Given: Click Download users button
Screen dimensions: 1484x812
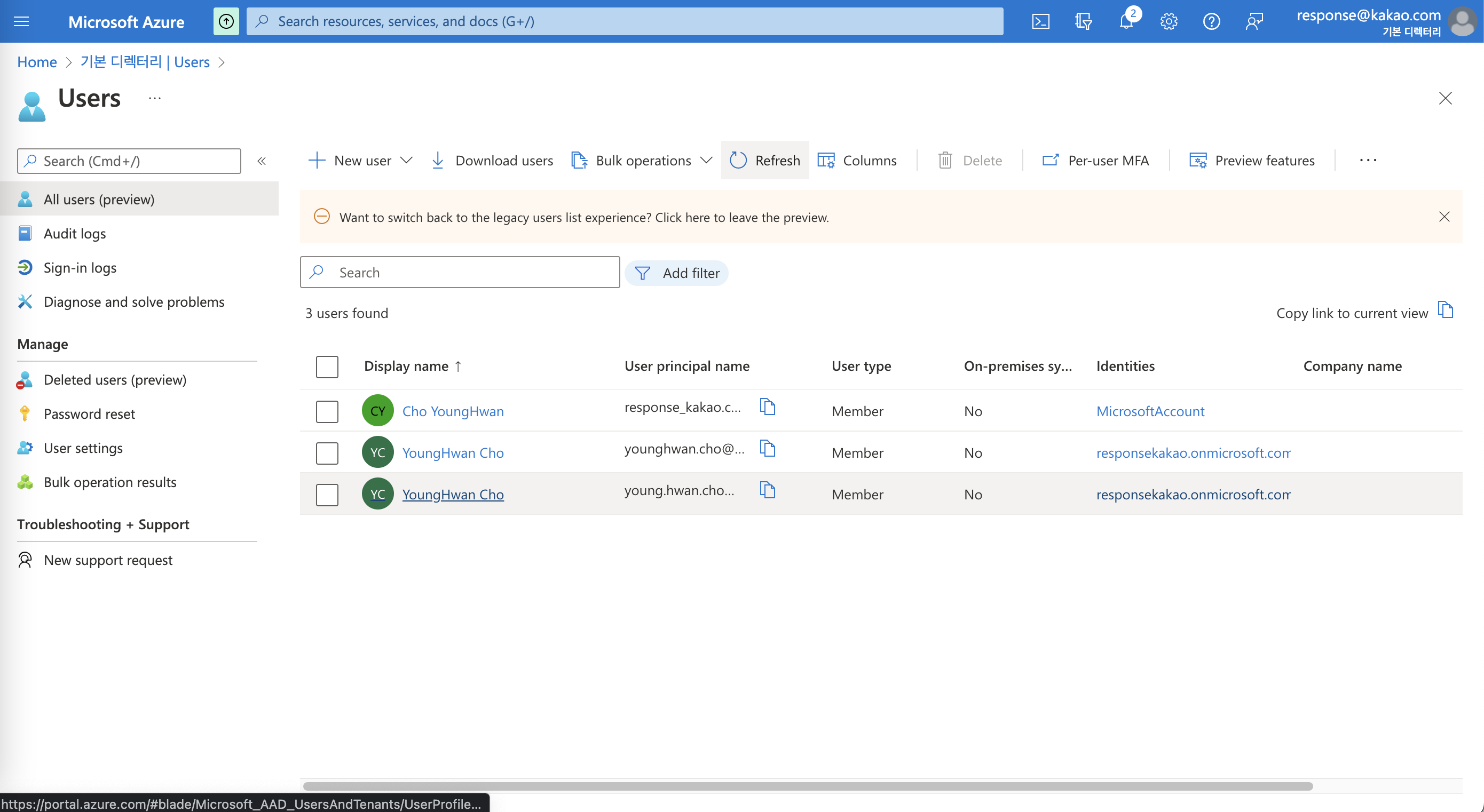Looking at the screenshot, I should pyautogui.click(x=492, y=160).
